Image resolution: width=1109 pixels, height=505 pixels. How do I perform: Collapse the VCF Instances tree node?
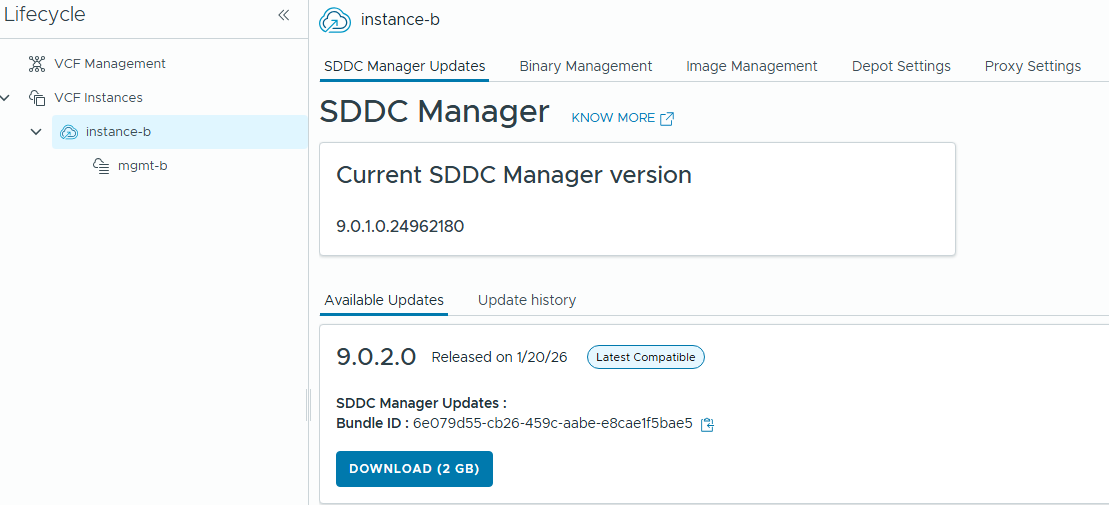tap(6, 98)
